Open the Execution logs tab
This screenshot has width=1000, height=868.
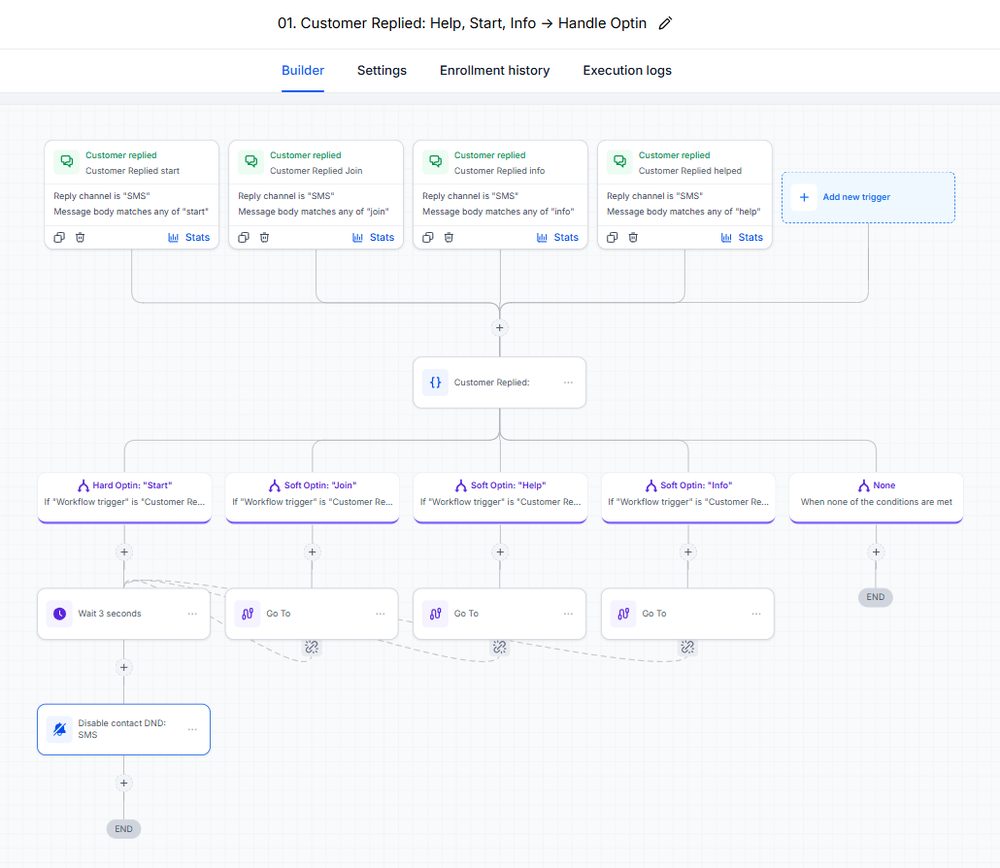coord(627,70)
